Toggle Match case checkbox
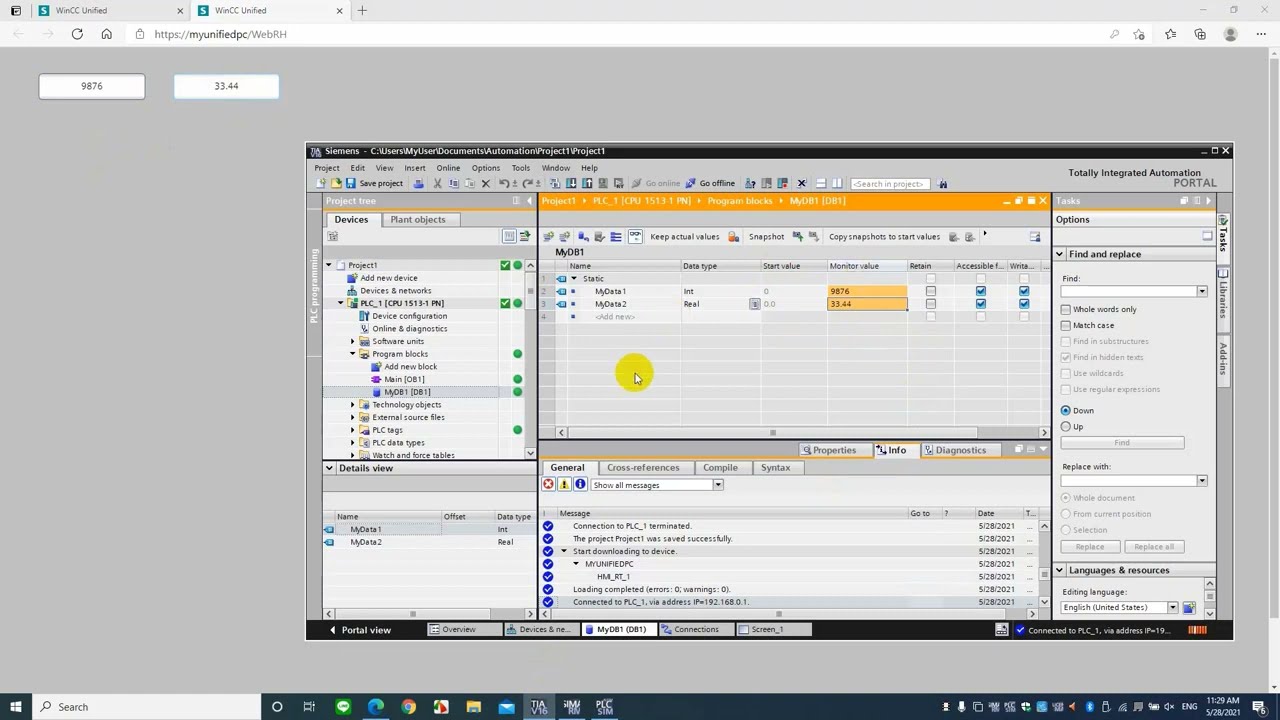Viewport: 1280px width, 720px height. [1066, 325]
